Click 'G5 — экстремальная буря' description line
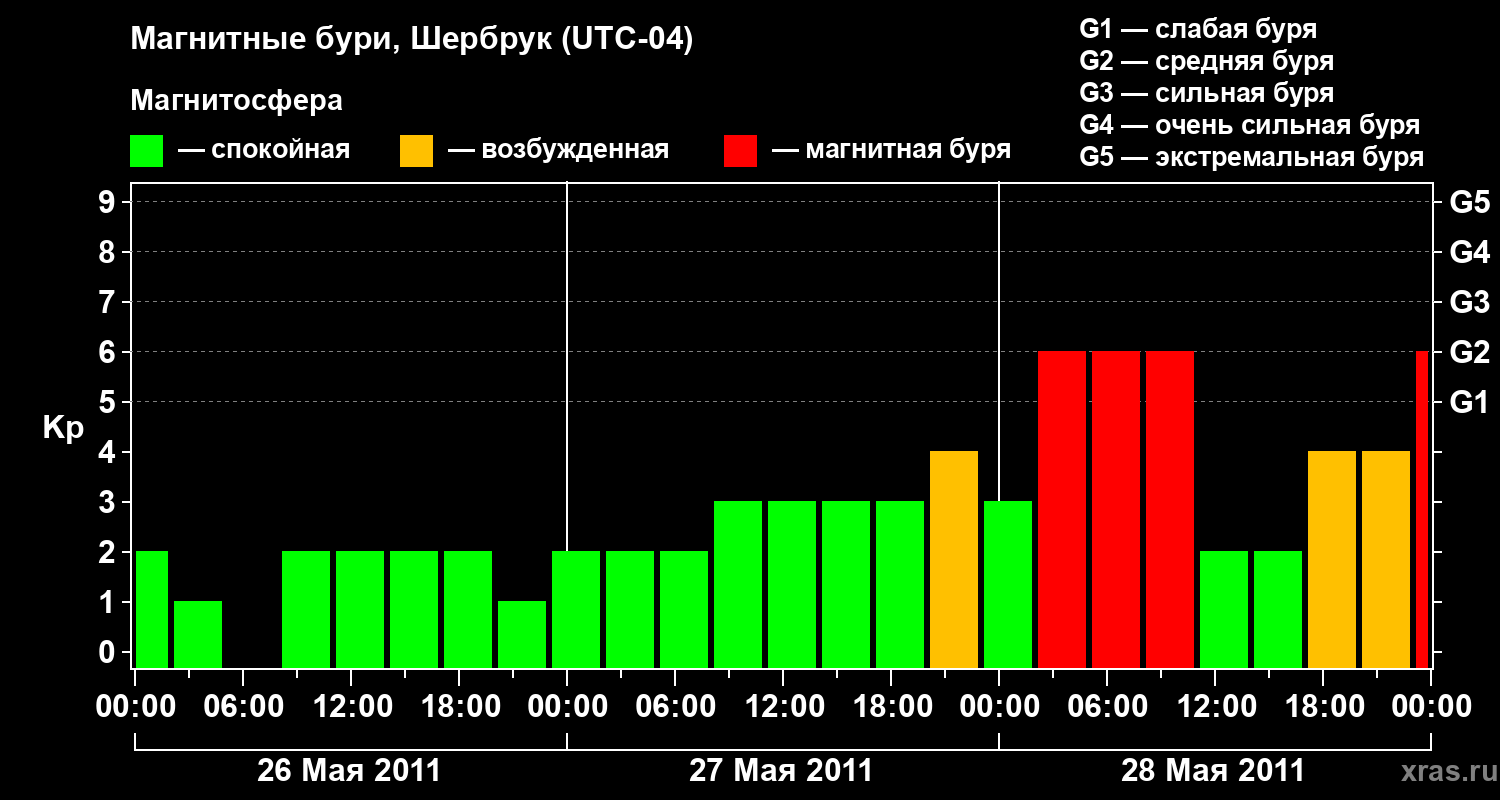The width and height of the screenshot is (1500, 800). click(x=1252, y=158)
